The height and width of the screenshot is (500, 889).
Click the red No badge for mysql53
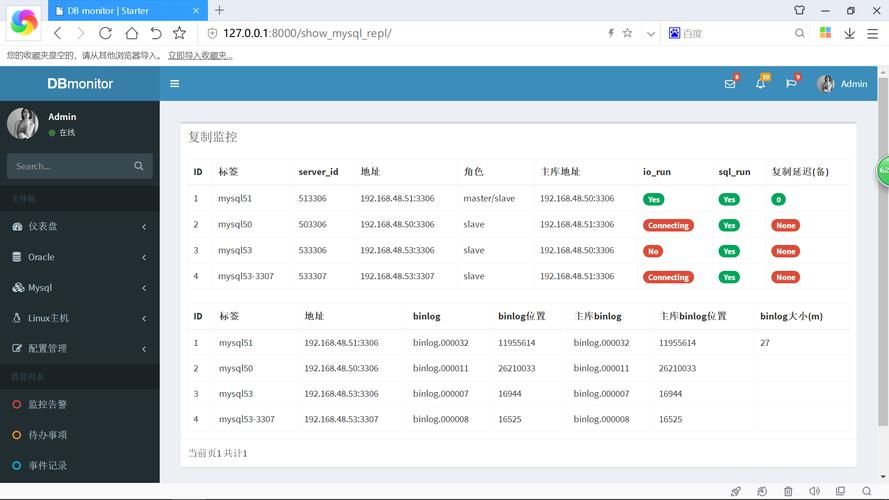pyautogui.click(x=653, y=251)
